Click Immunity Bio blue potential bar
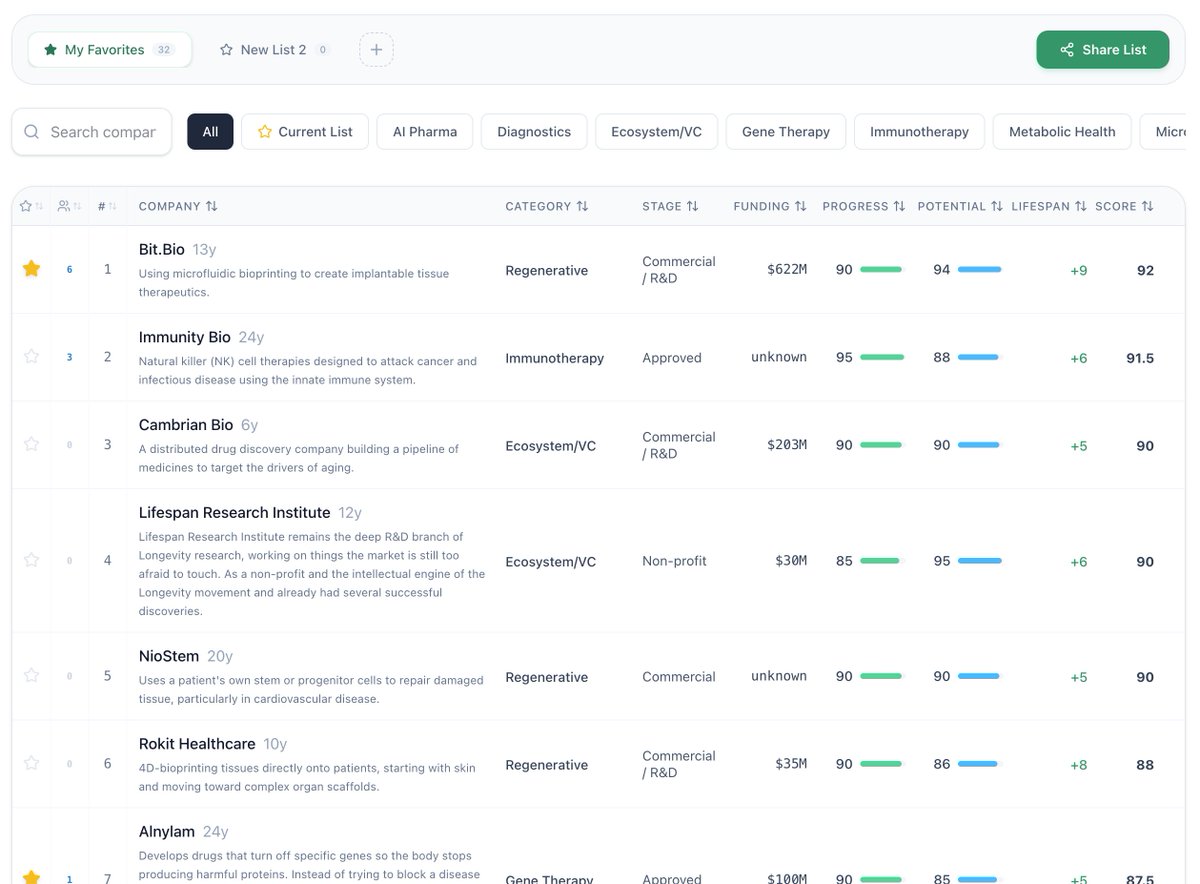Image resolution: width=1200 pixels, height=884 pixels. (x=978, y=357)
